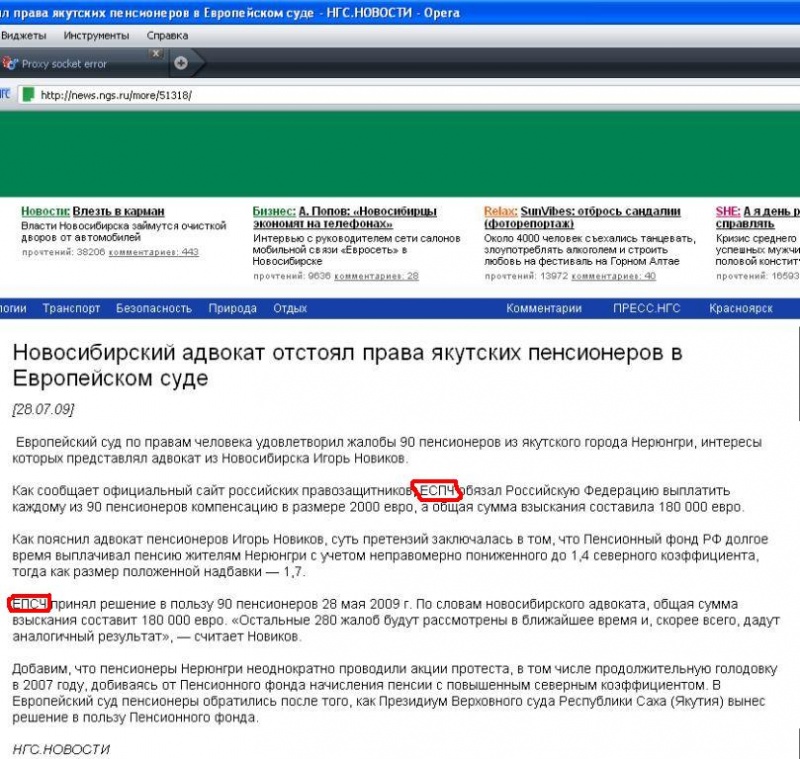Click the word ЕСПЧ in second paragraph
This screenshot has height=759, width=800.
click(x=437, y=491)
